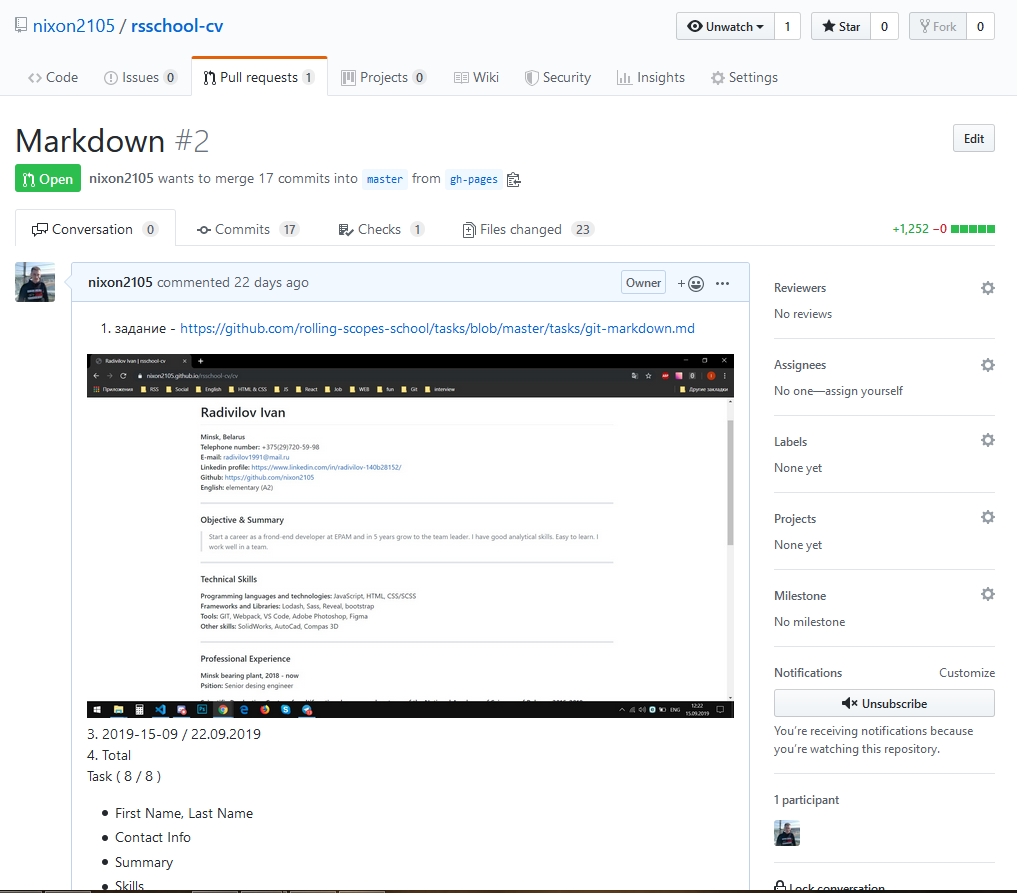Image resolution: width=1017 pixels, height=893 pixels.
Task: Copy the gh-pages branch name to clipboard
Action: (x=514, y=179)
